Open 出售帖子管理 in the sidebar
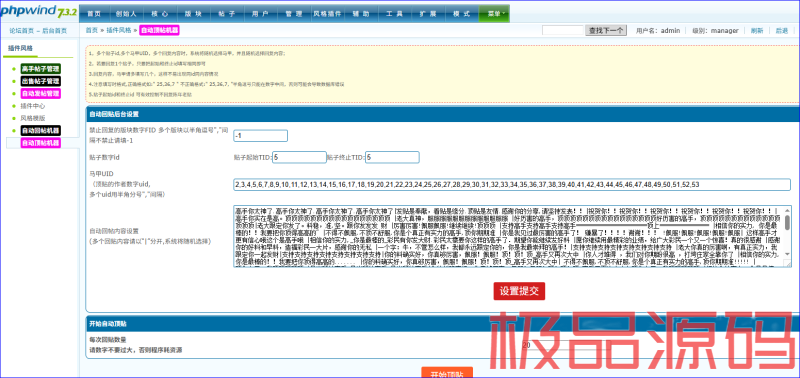This screenshot has height=378, width=800. (40, 81)
